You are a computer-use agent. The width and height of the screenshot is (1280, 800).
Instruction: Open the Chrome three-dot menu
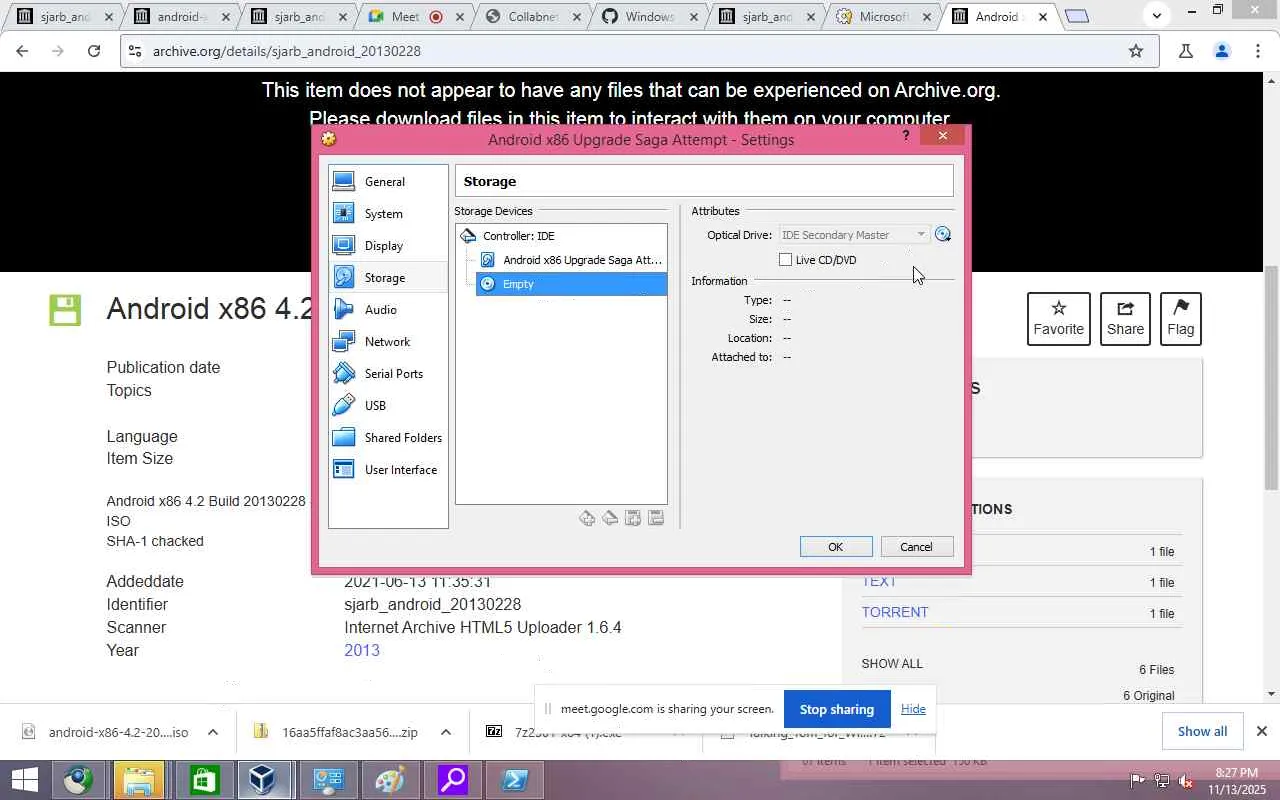(1258, 51)
